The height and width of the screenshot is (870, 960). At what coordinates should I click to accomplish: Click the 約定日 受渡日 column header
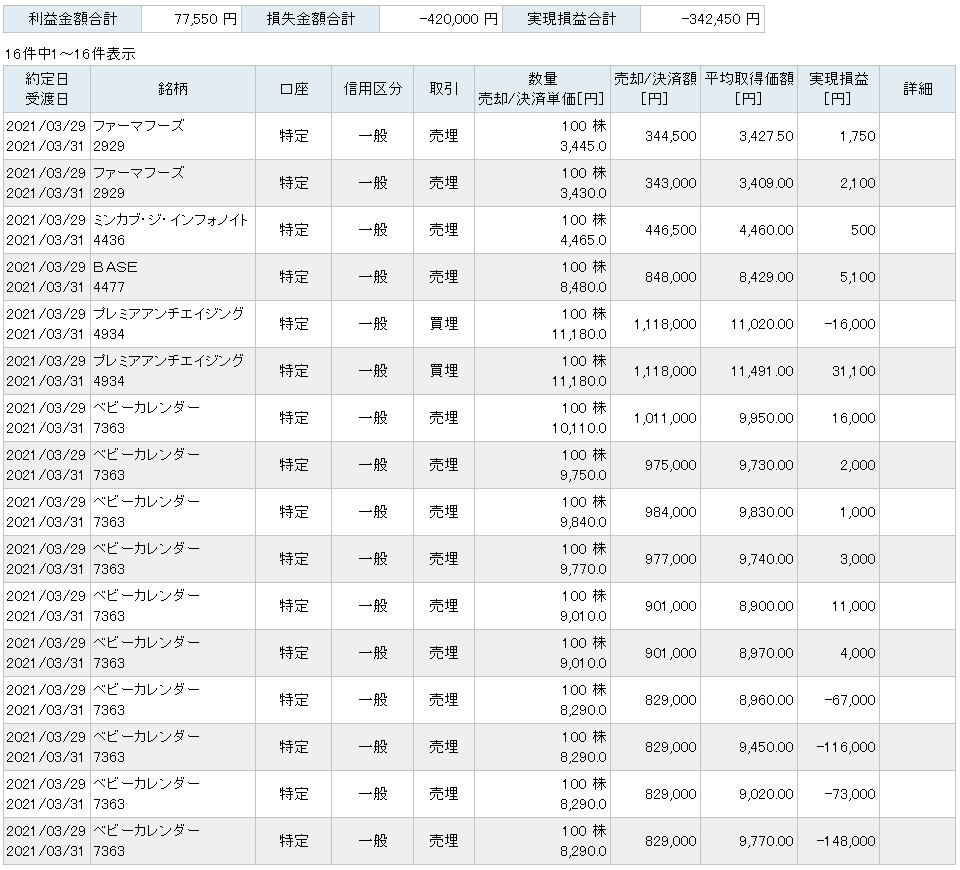tap(47, 89)
